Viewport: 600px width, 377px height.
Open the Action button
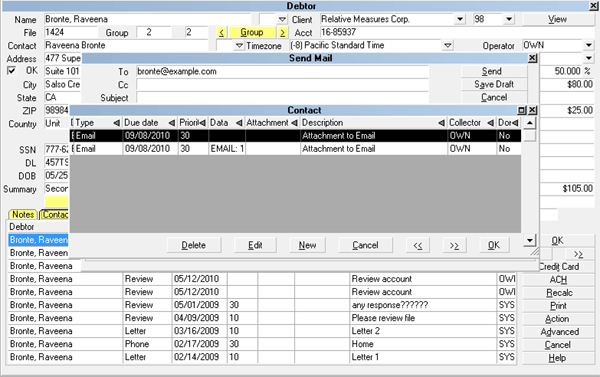pos(558,319)
